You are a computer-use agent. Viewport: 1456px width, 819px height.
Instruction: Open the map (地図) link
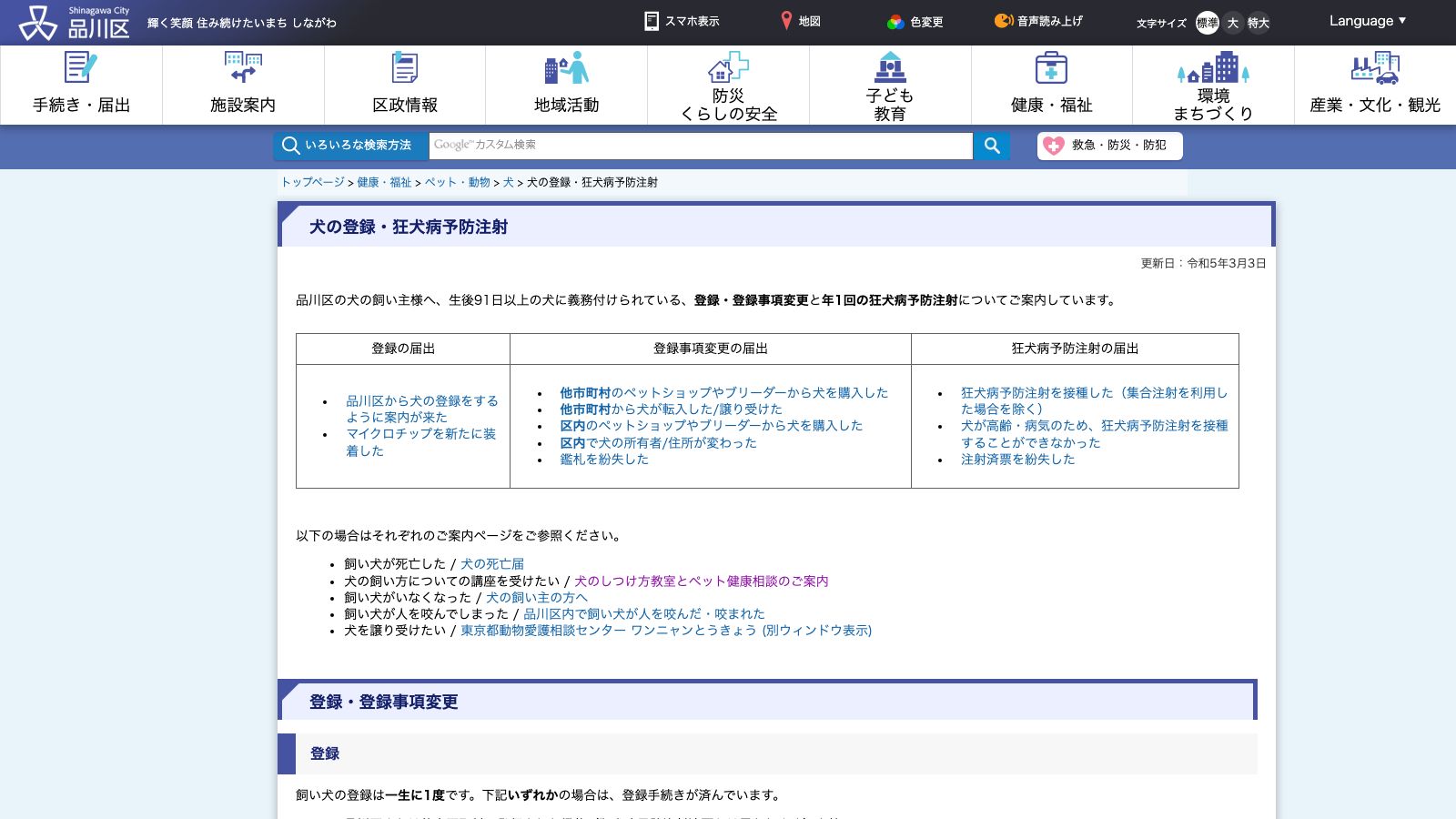[801, 21]
